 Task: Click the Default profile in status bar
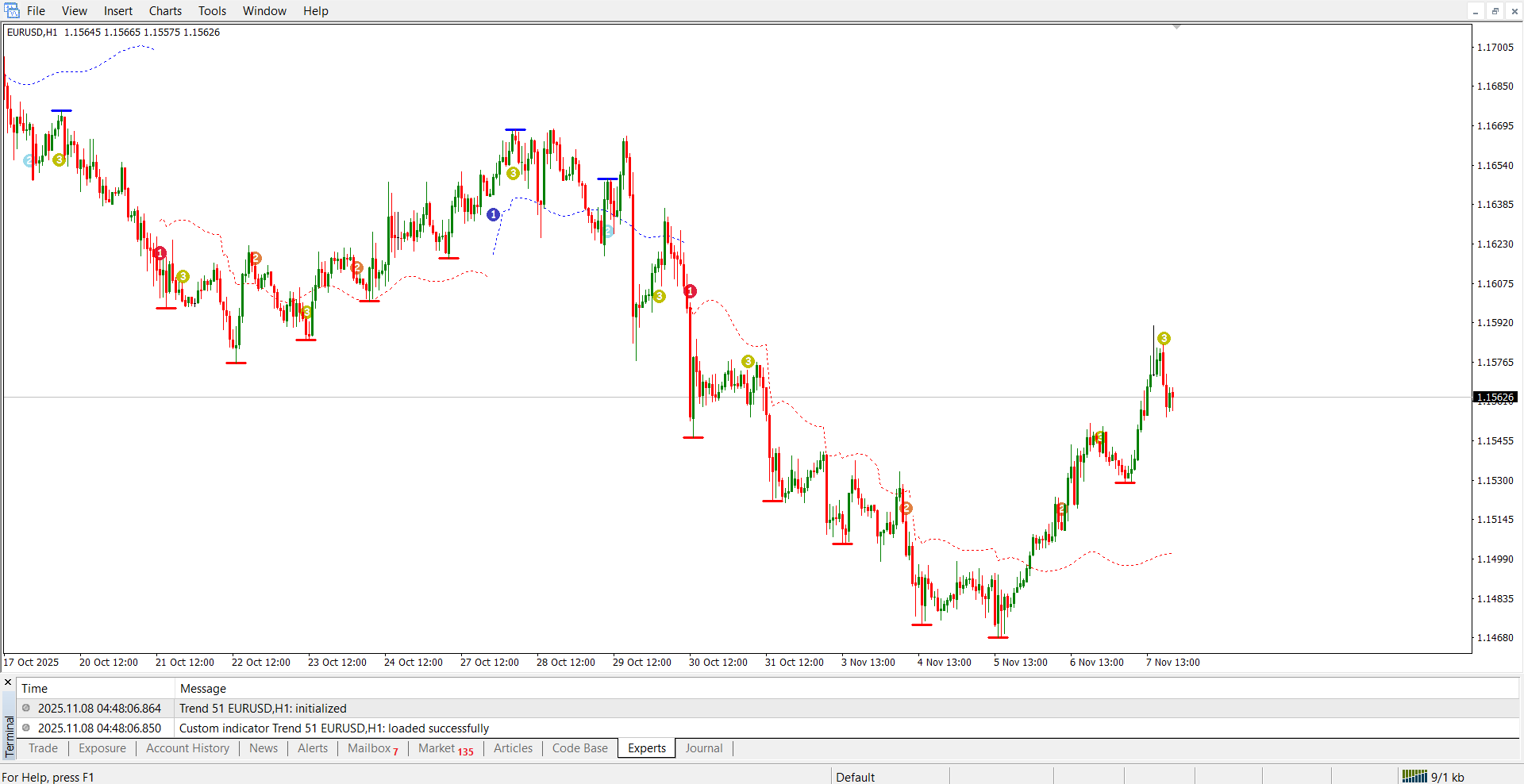tap(855, 777)
